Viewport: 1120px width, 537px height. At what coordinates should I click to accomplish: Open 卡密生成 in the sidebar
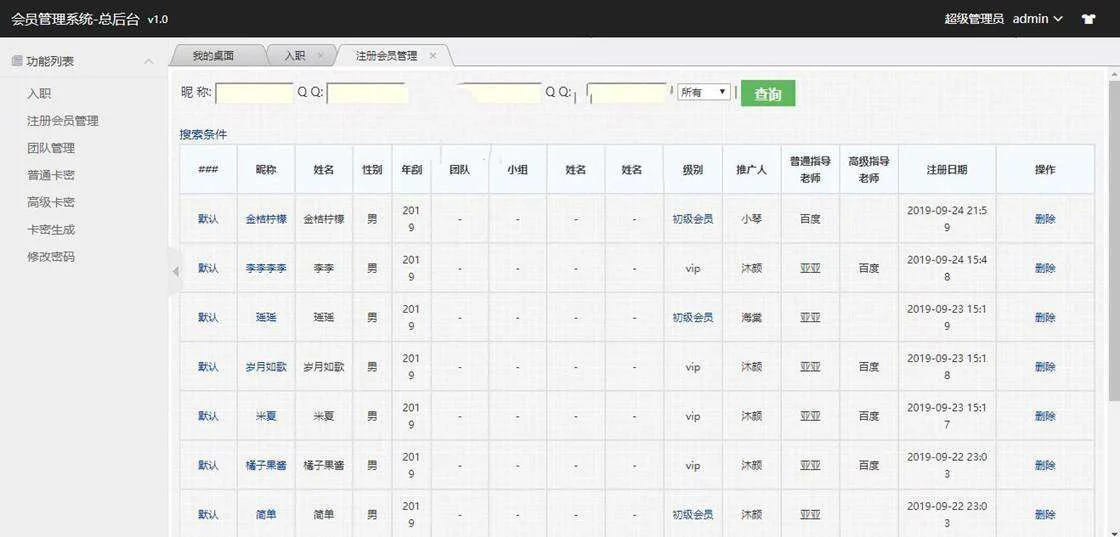51,230
